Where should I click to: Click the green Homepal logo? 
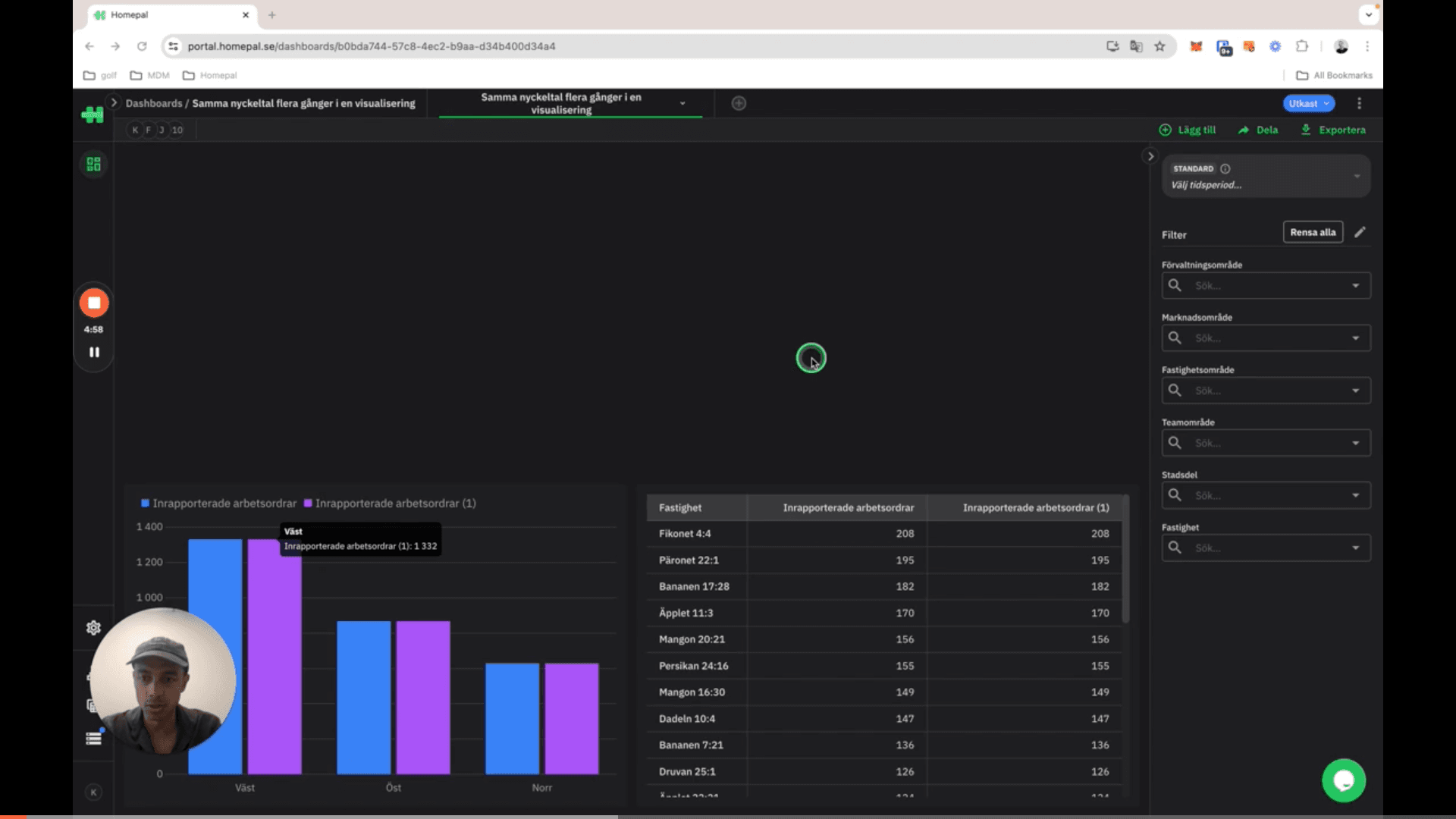point(93,115)
